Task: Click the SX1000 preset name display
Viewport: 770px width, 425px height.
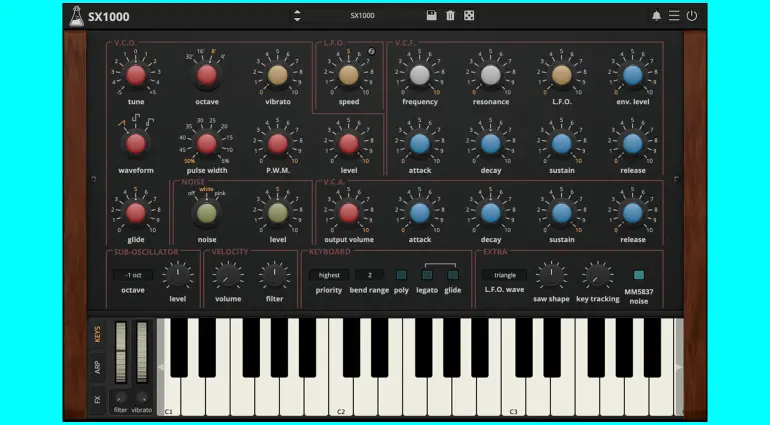Action: [363, 16]
